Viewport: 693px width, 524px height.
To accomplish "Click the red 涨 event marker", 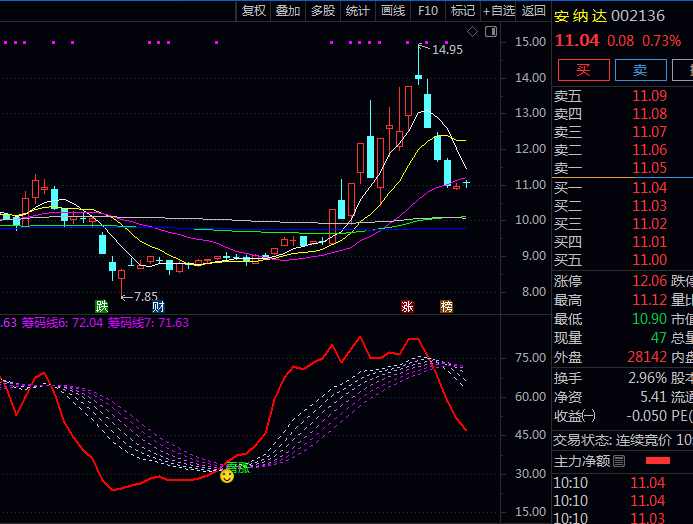I will (407, 306).
